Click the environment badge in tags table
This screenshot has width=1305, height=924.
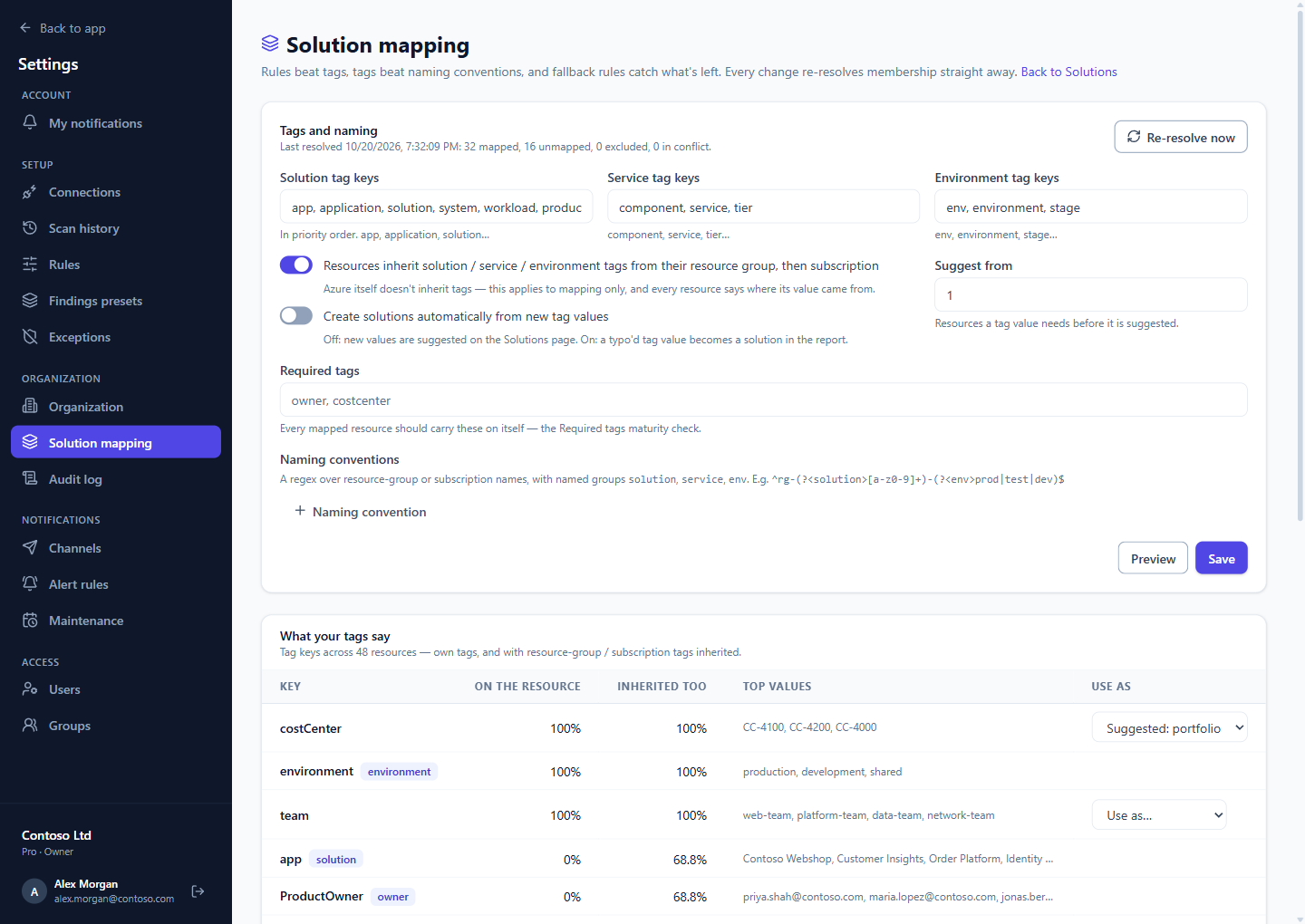(x=400, y=771)
